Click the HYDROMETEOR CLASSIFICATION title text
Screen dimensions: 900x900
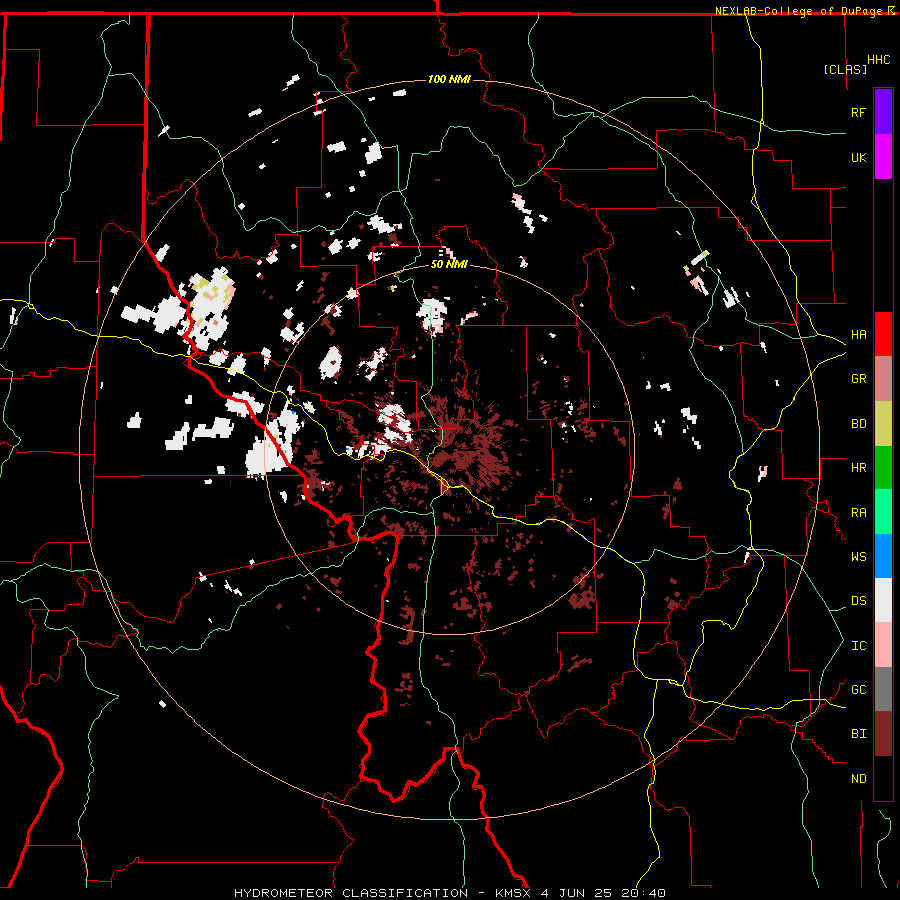351,893
